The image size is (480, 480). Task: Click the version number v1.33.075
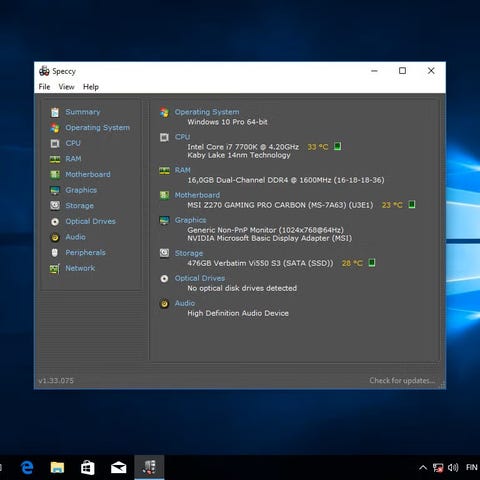coord(56,381)
